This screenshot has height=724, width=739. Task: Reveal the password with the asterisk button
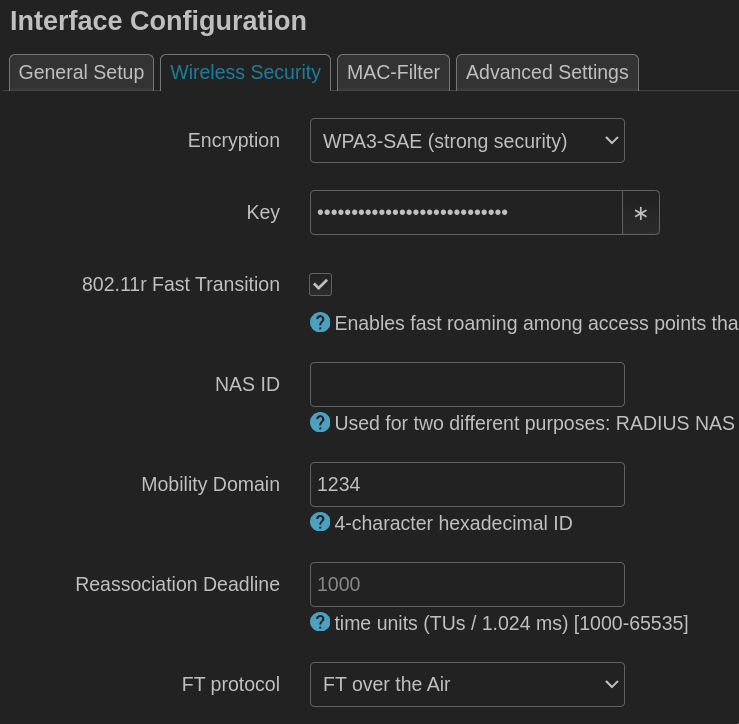[641, 213]
